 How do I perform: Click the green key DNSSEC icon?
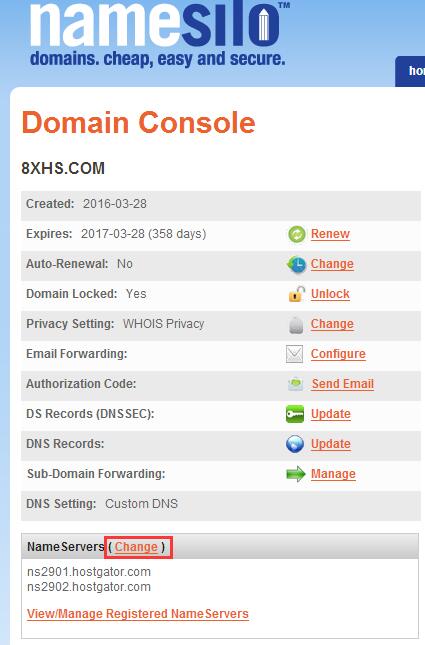point(295,414)
